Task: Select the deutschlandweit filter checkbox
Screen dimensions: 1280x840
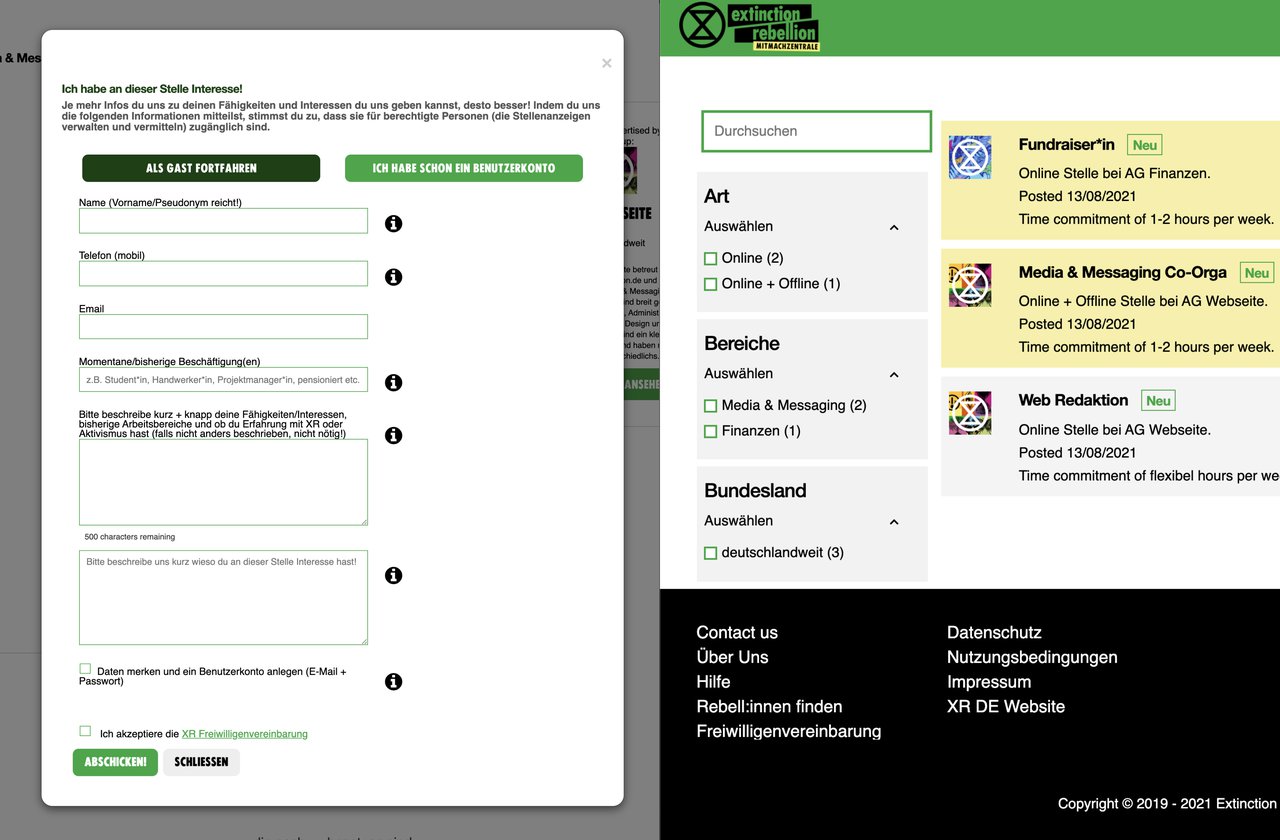Action: [x=711, y=553]
